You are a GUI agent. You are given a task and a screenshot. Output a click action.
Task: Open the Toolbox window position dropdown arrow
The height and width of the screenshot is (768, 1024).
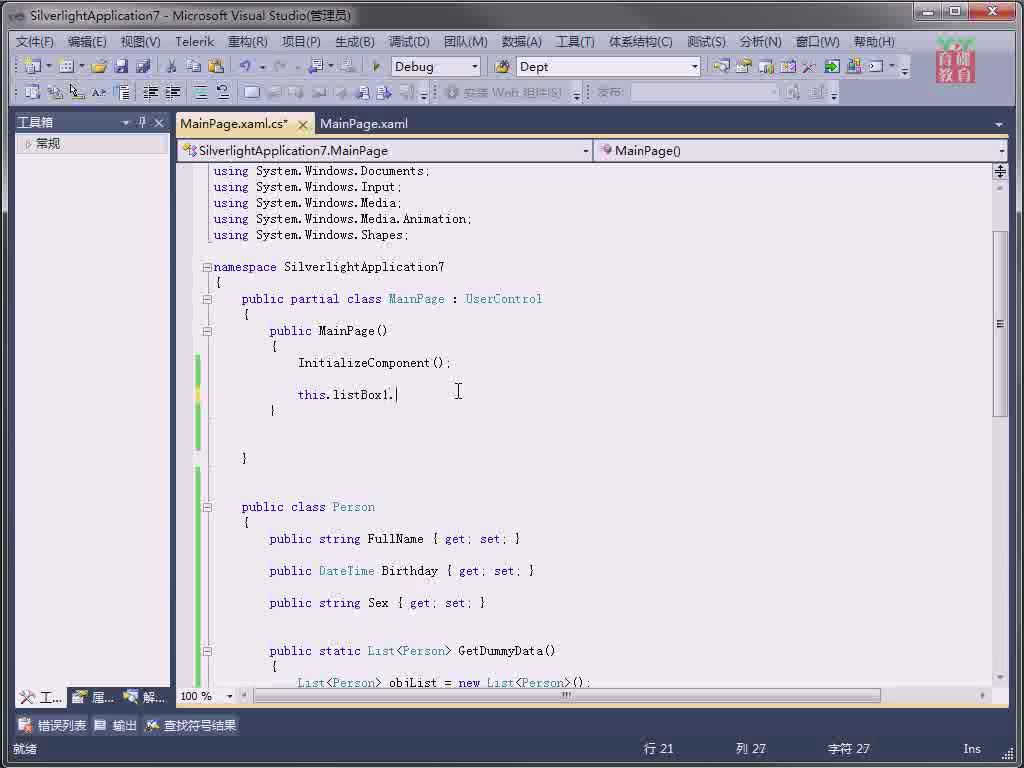[125, 123]
